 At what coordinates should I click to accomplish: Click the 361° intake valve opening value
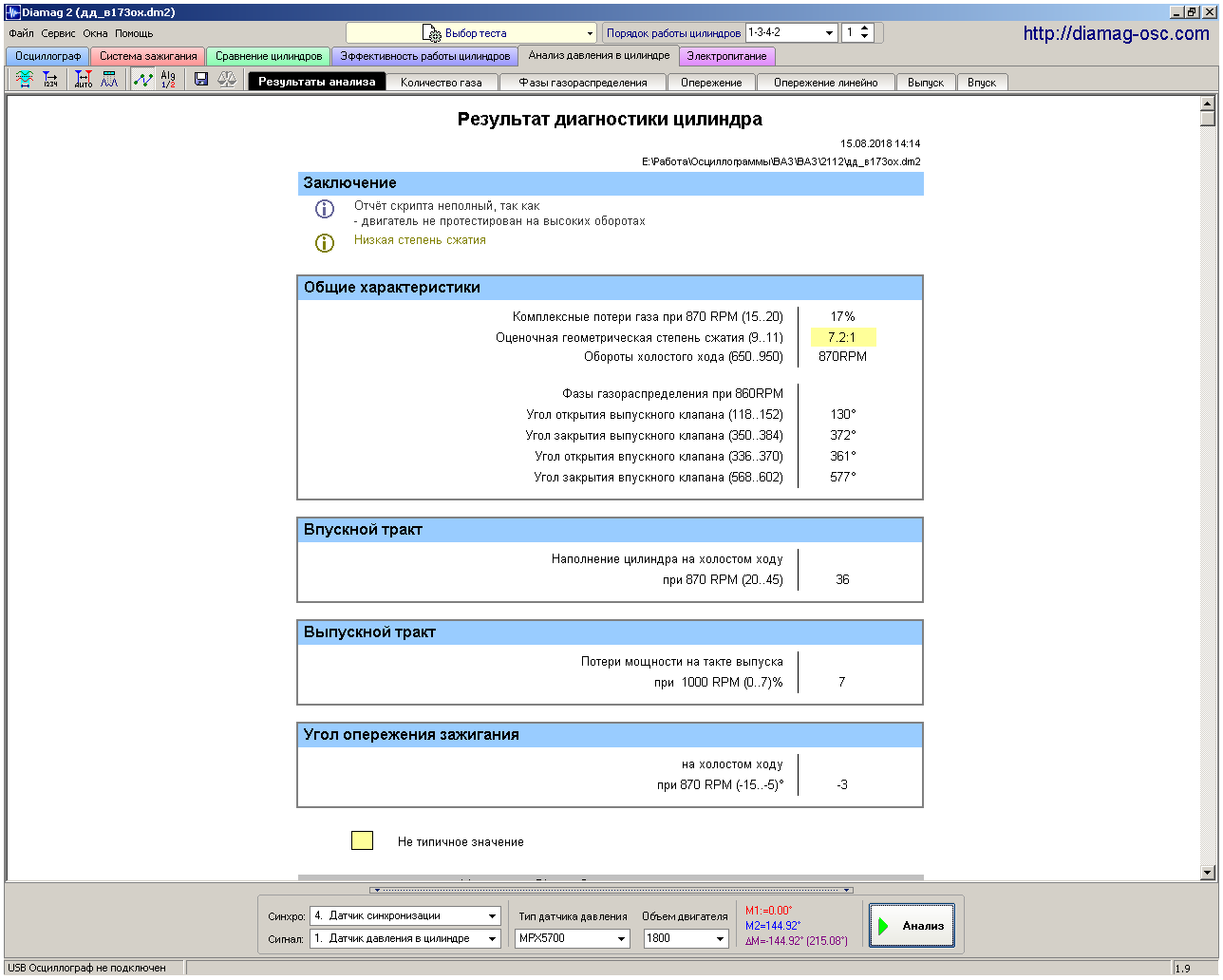tap(842, 456)
